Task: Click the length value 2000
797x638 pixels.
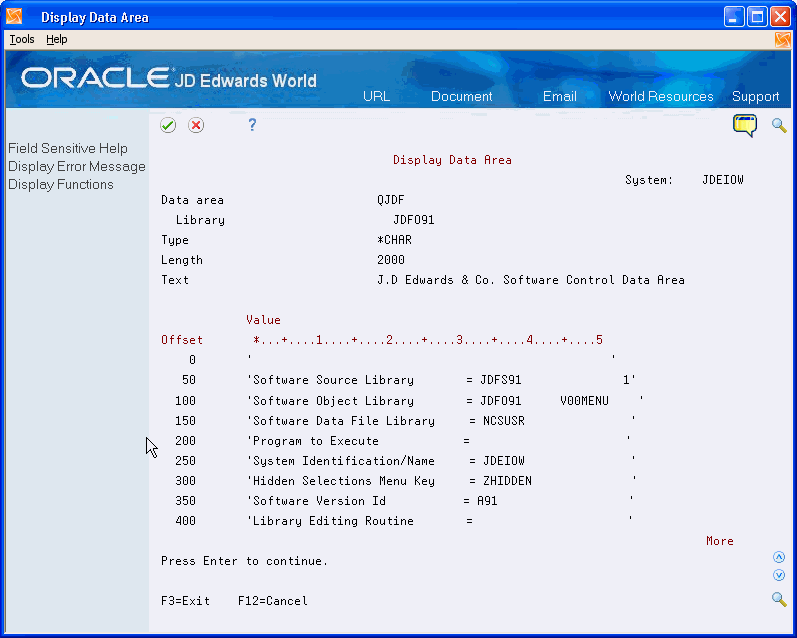Action: [x=390, y=260]
